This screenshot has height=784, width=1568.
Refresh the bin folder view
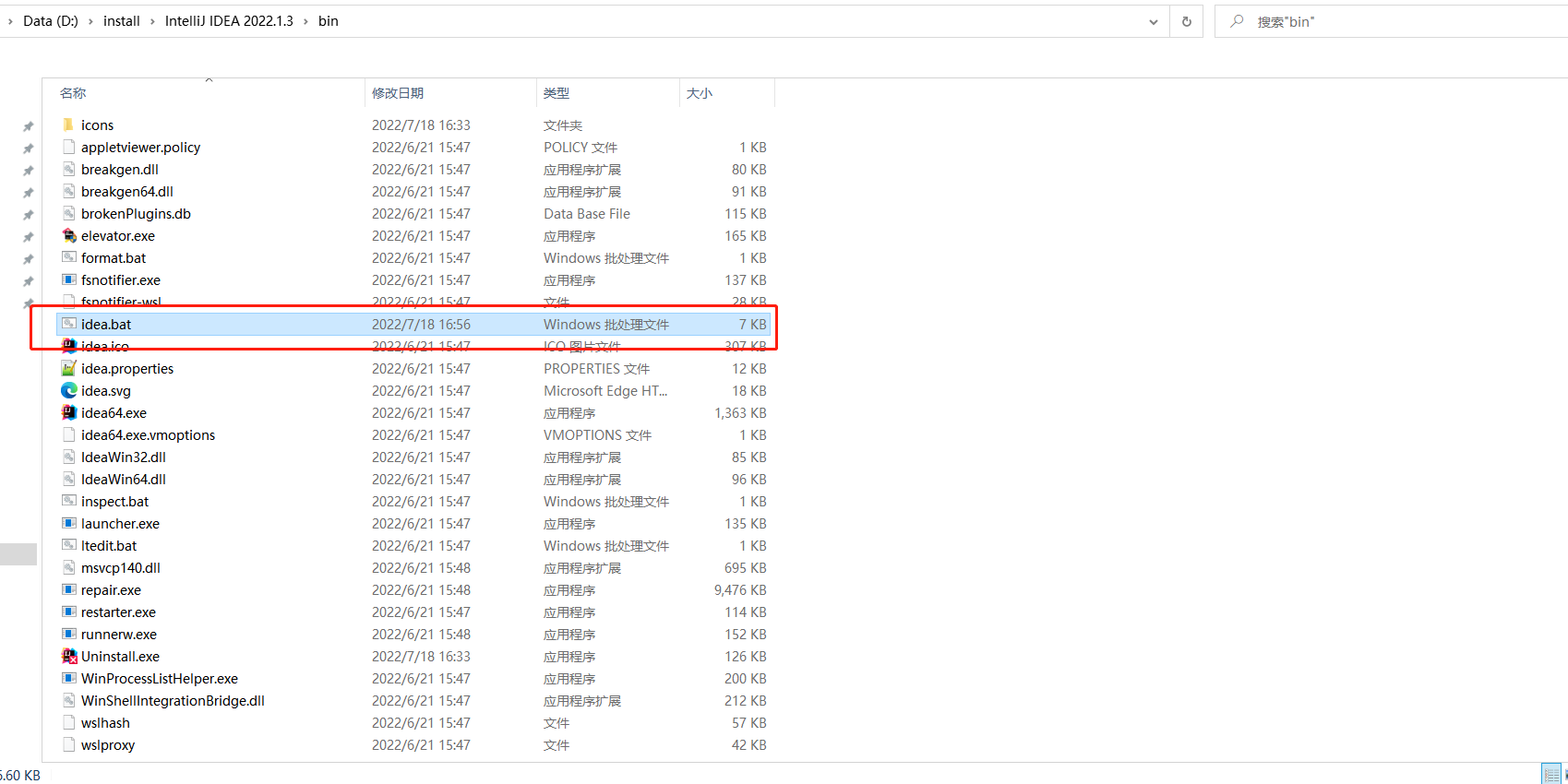click(x=1186, y=21)
